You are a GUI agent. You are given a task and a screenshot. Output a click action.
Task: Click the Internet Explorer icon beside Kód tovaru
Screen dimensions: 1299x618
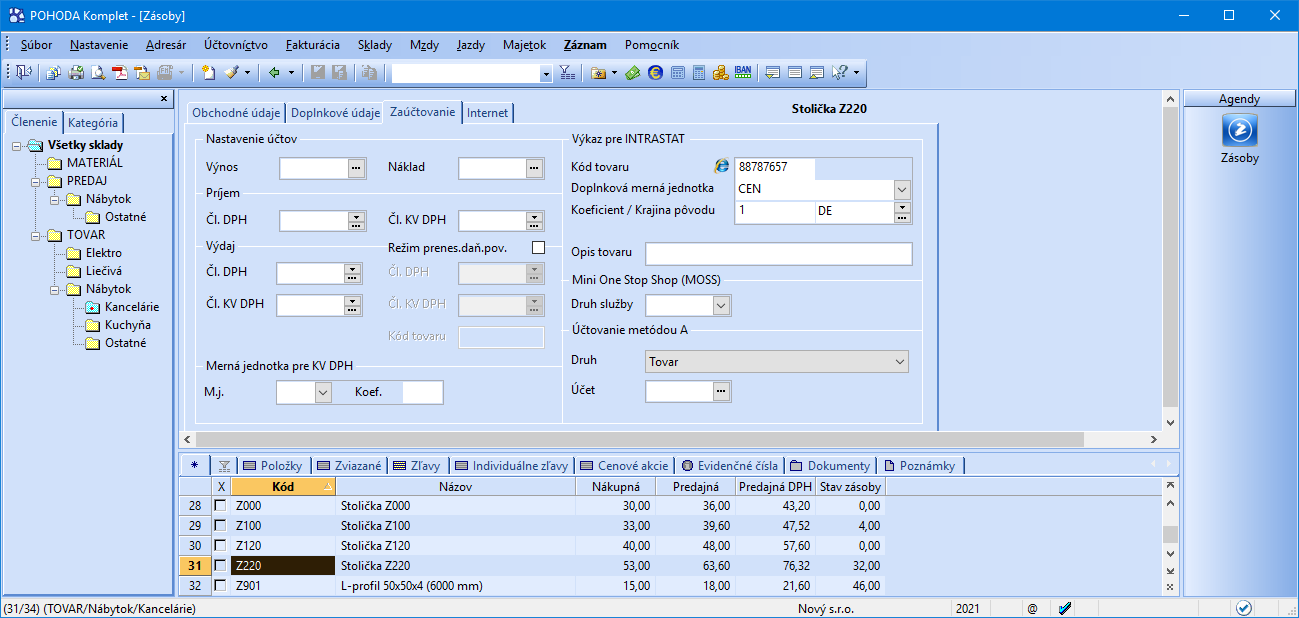pos(721,167)
